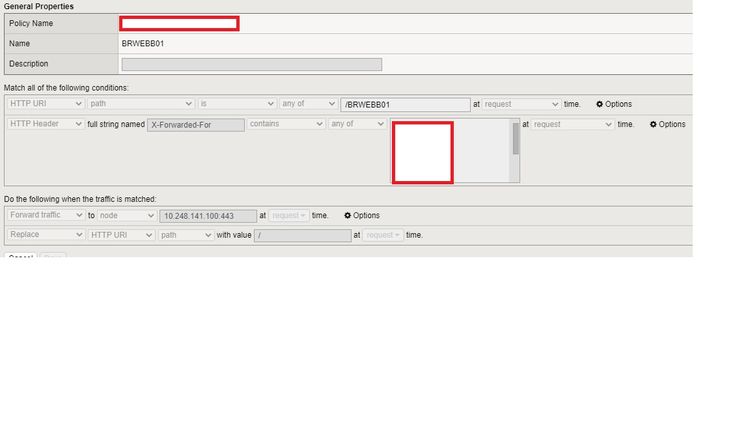Open Options gear for the HTTP URI condition

(614, 104)
